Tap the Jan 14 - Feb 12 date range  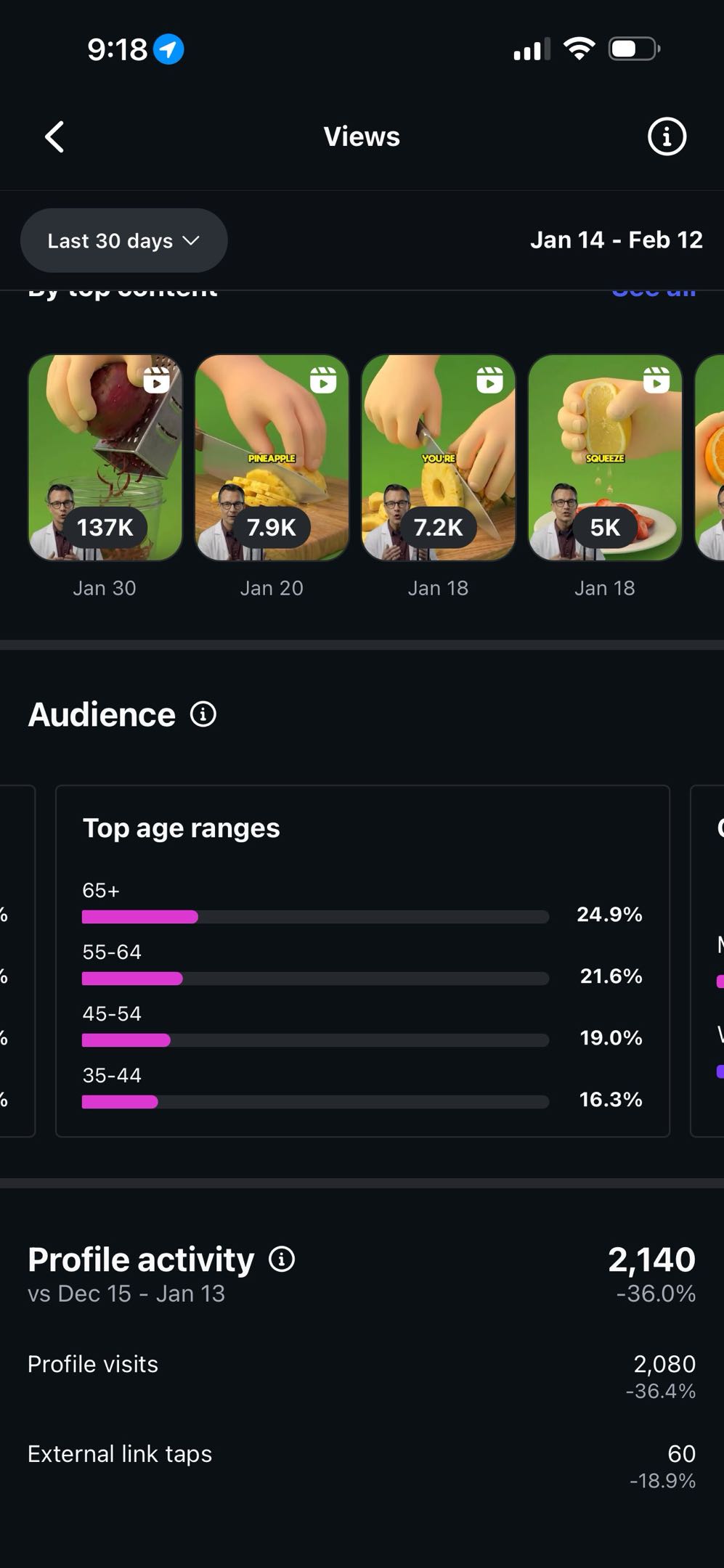pos(616,240)
